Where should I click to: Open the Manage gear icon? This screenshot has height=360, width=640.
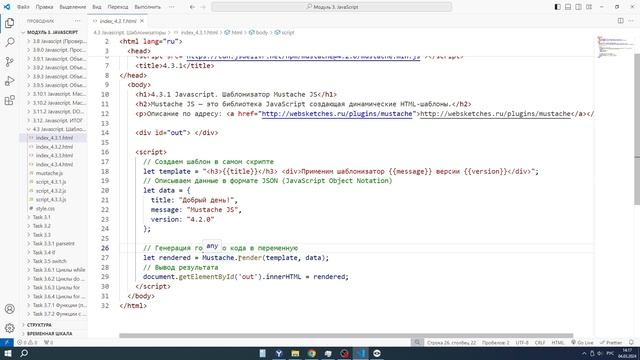pos(10,328)
